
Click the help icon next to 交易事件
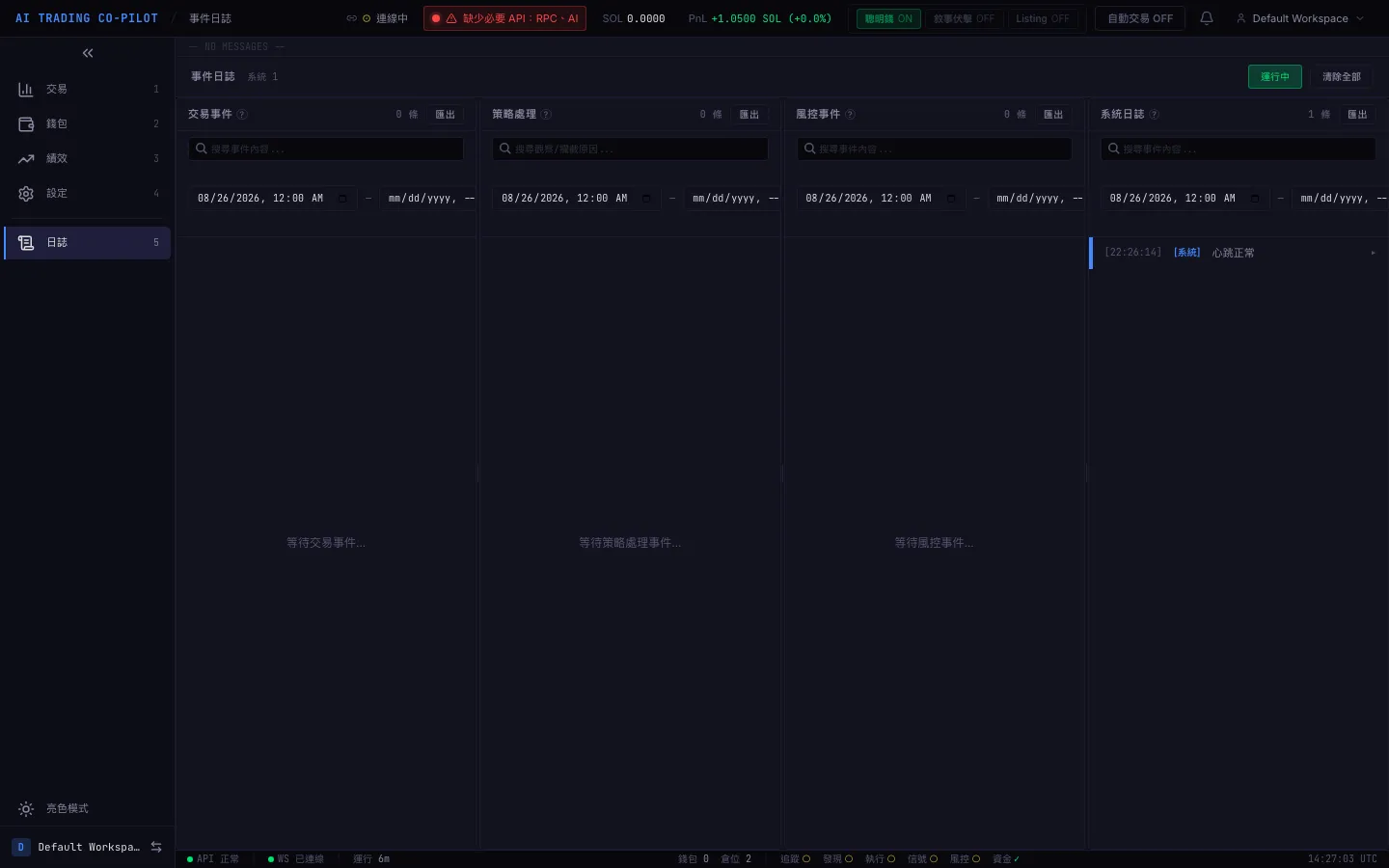(243, 114)
